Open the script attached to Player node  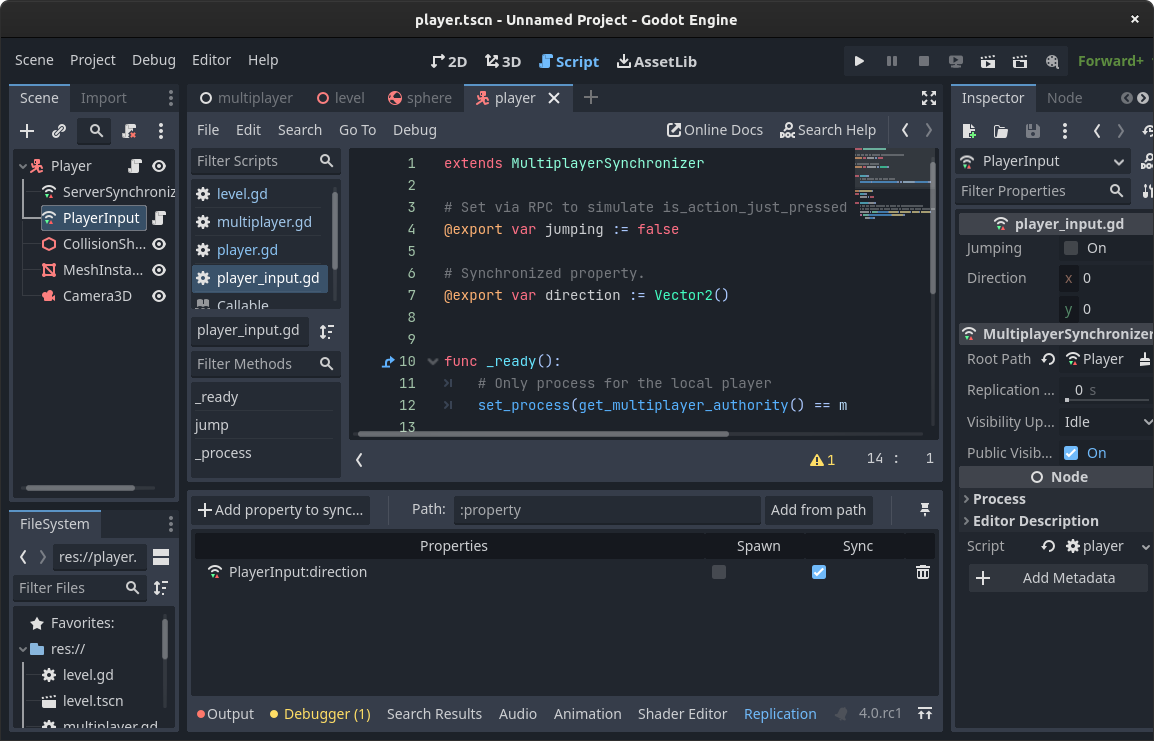(135, 166)
